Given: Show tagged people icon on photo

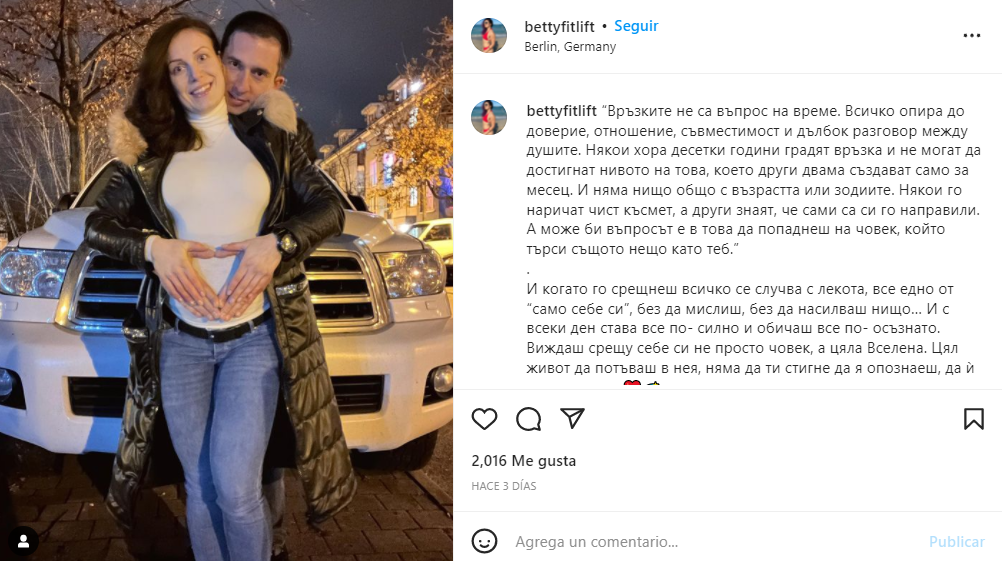Looking at the screenshot, I should pos(24,541).
